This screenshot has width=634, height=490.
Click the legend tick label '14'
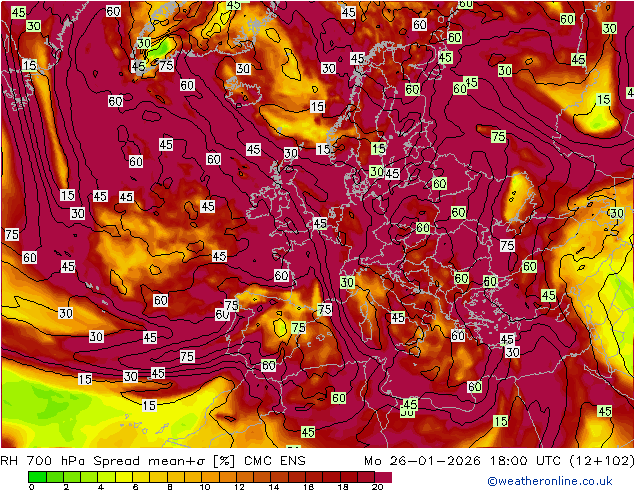(x=274, y=487)
